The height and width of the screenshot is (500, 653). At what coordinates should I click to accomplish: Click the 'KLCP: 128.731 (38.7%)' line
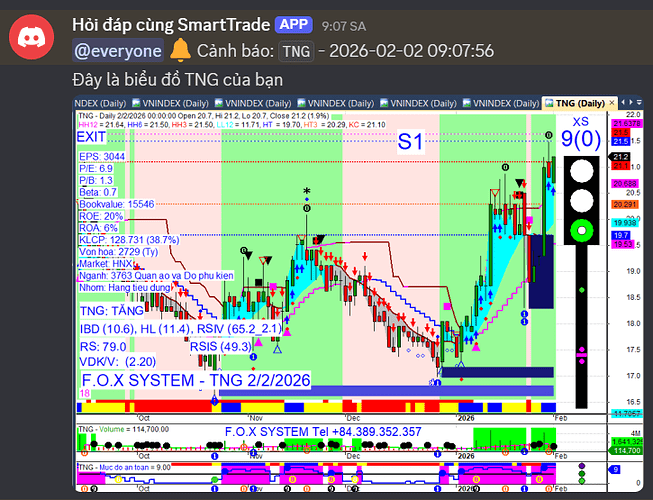129,240
